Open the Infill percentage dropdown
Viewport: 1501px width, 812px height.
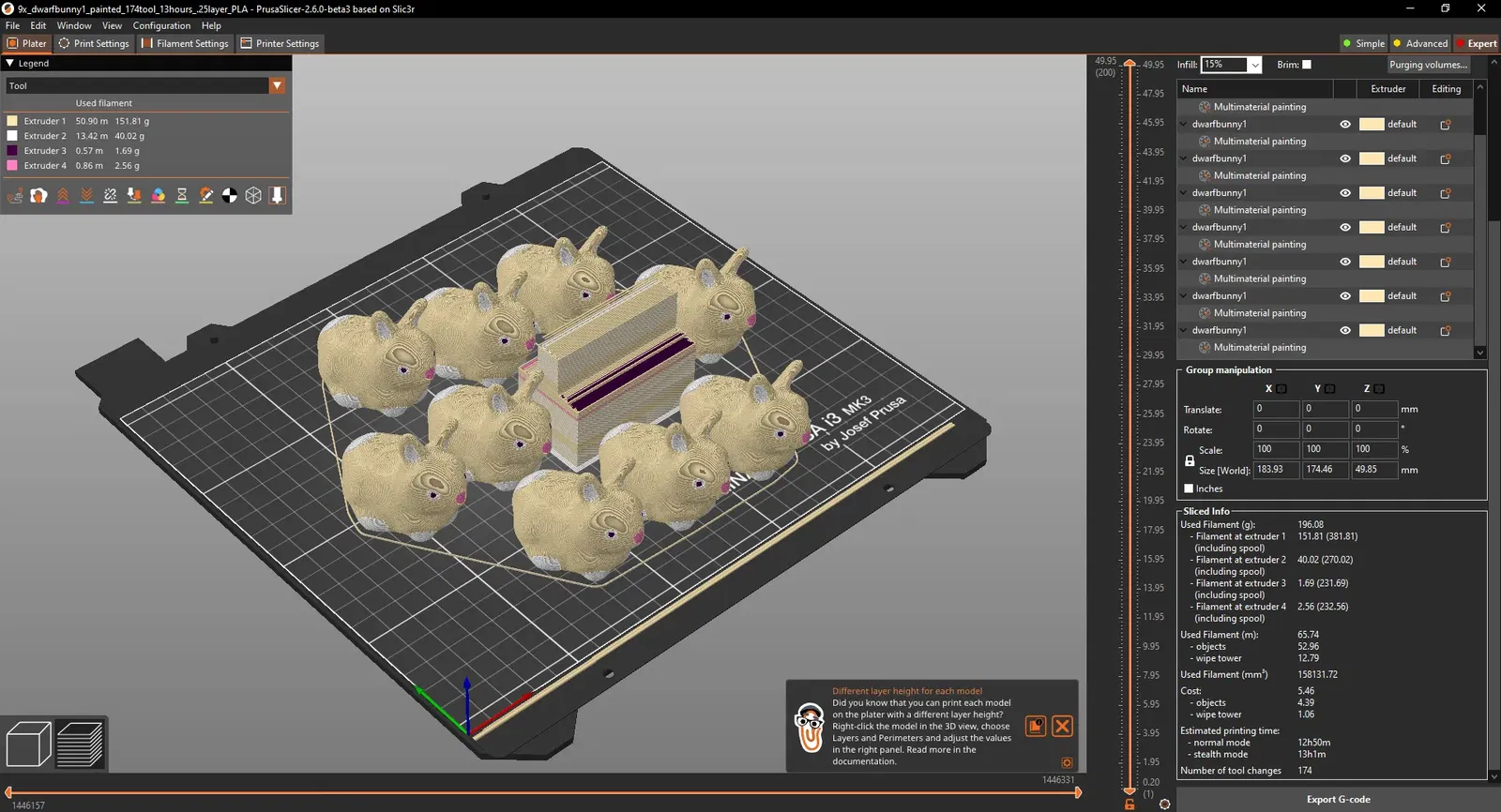pyautogui.click(x=1255, y=65)
